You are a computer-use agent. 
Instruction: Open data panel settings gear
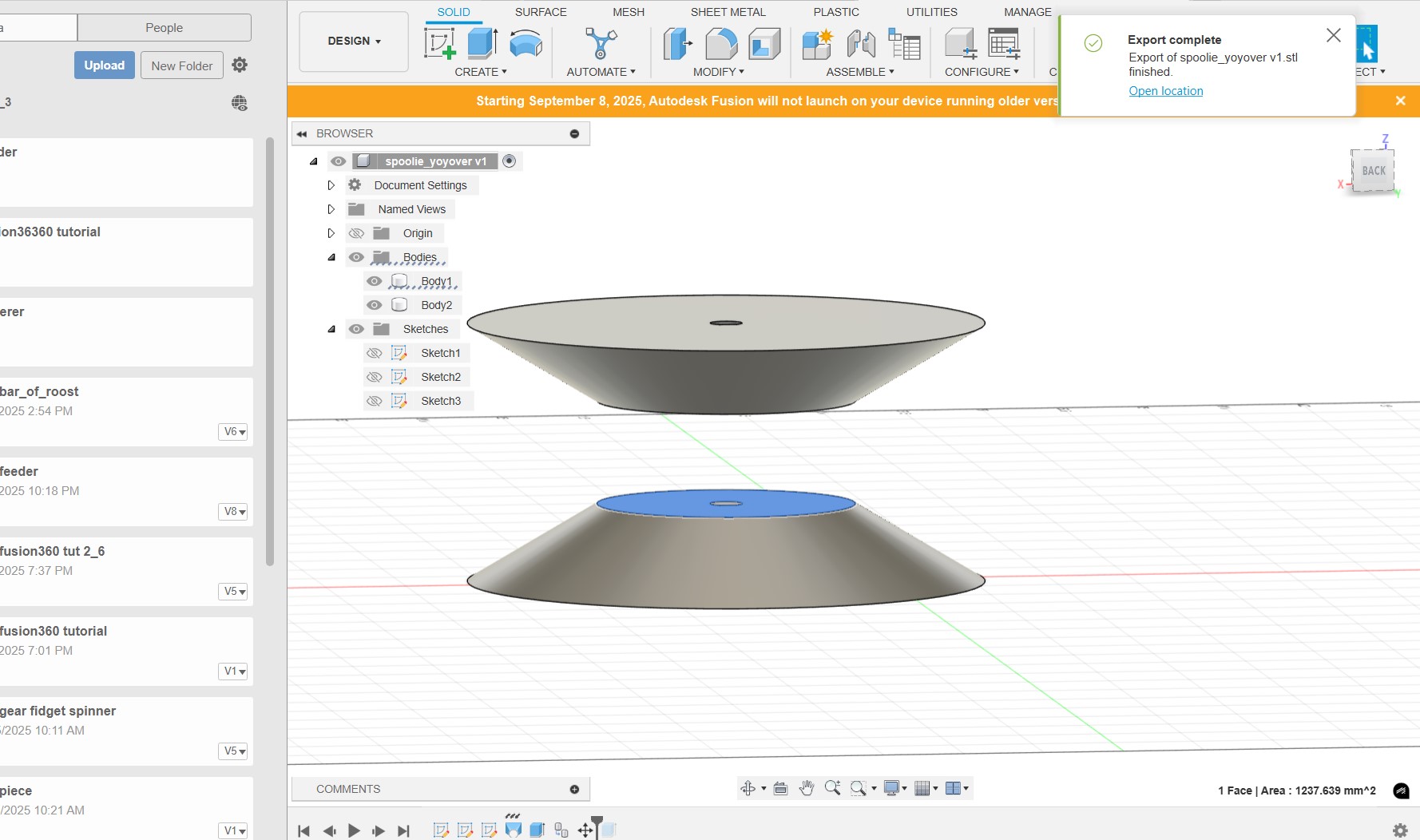pyautogui.click(x=240, y=65)
